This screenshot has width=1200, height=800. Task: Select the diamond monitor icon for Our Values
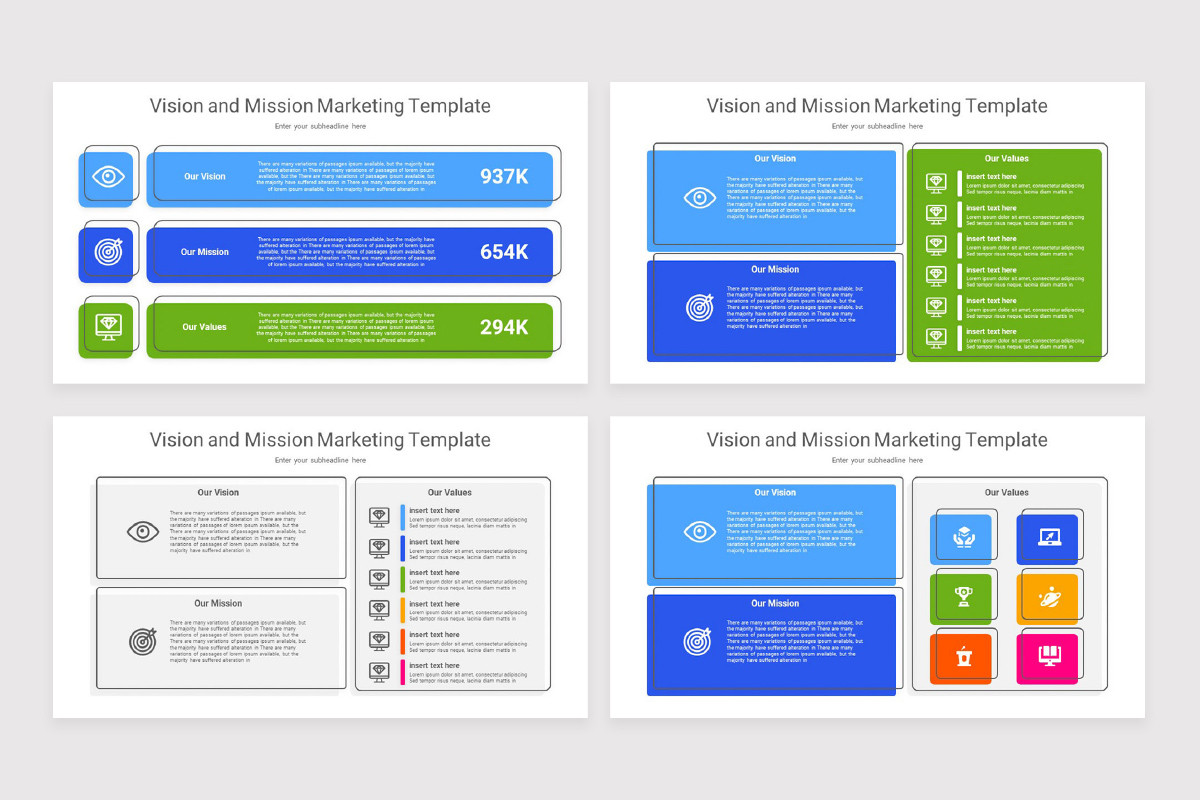(108, 327)
